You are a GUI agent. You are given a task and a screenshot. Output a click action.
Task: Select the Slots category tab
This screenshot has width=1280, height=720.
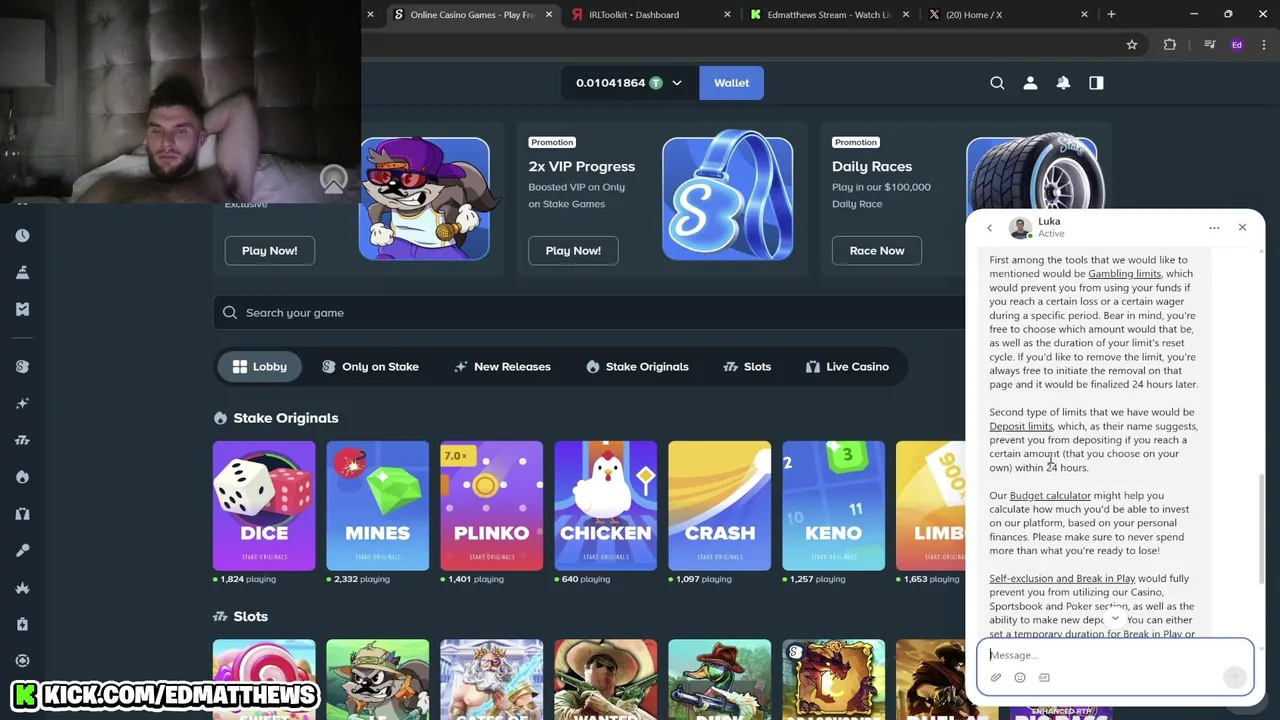(x=747, y=367)
